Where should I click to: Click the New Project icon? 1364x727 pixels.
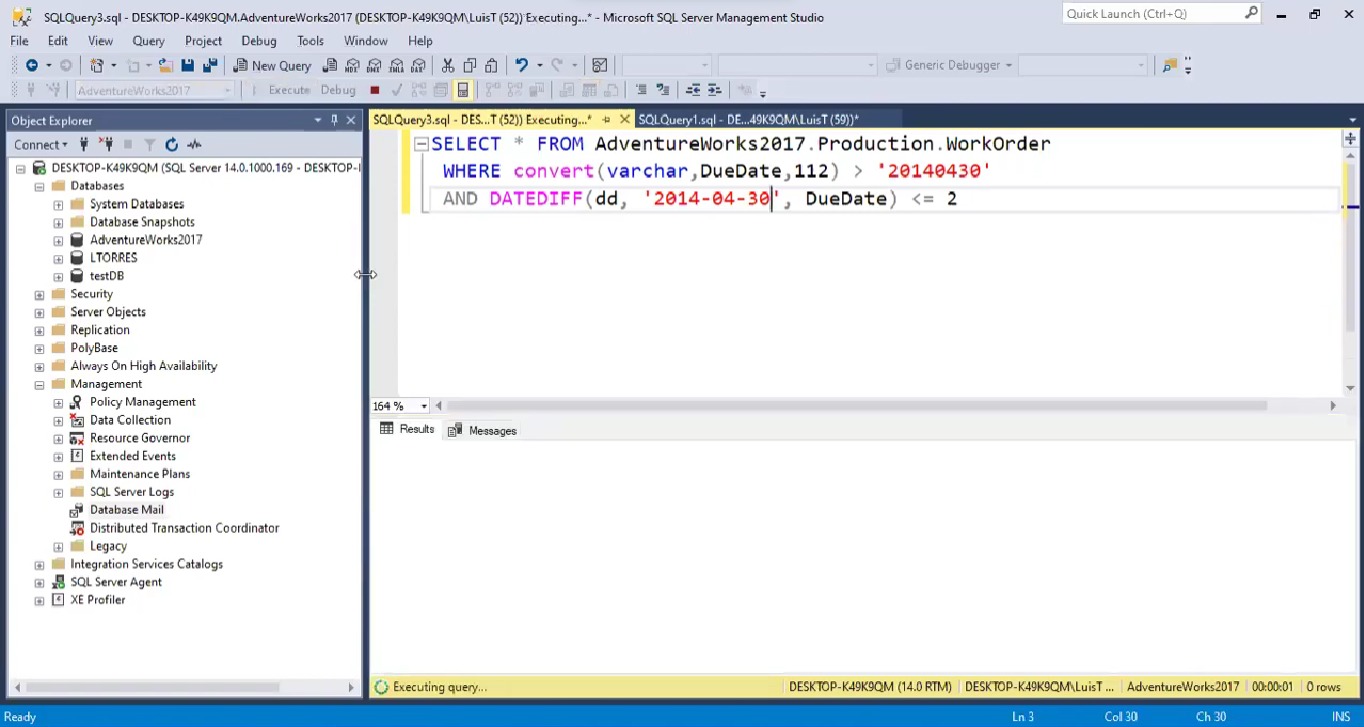point(96,65)
